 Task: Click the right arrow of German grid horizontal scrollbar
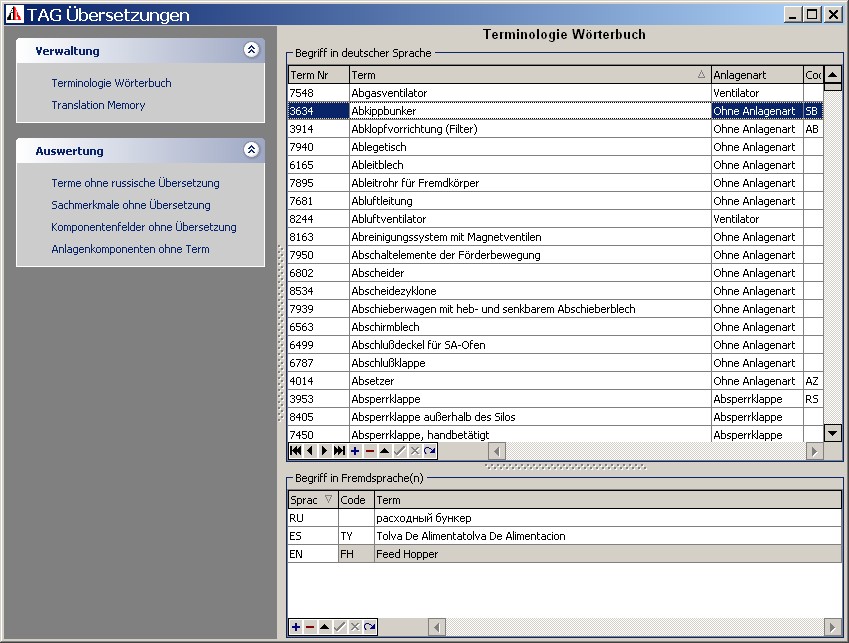click(x=814, y=451)
